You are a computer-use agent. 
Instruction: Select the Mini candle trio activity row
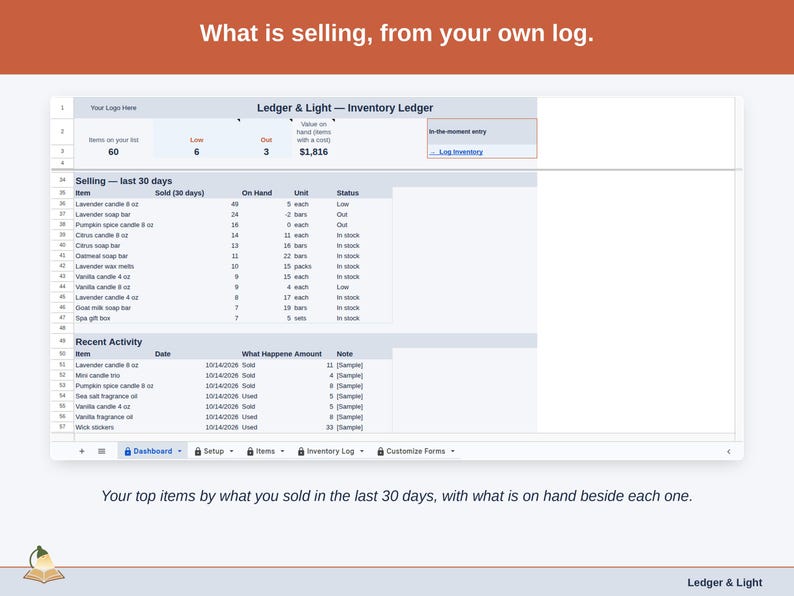pos(233,376)
